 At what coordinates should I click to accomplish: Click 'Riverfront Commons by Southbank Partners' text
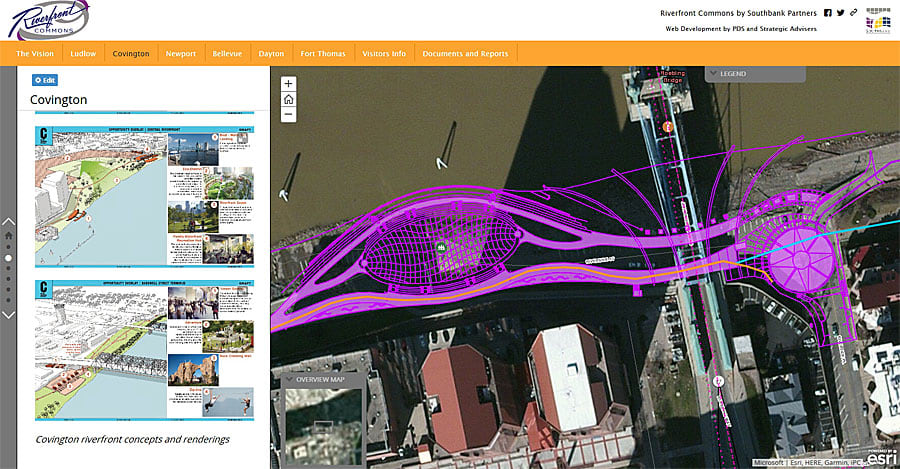[x=738, y=13]
